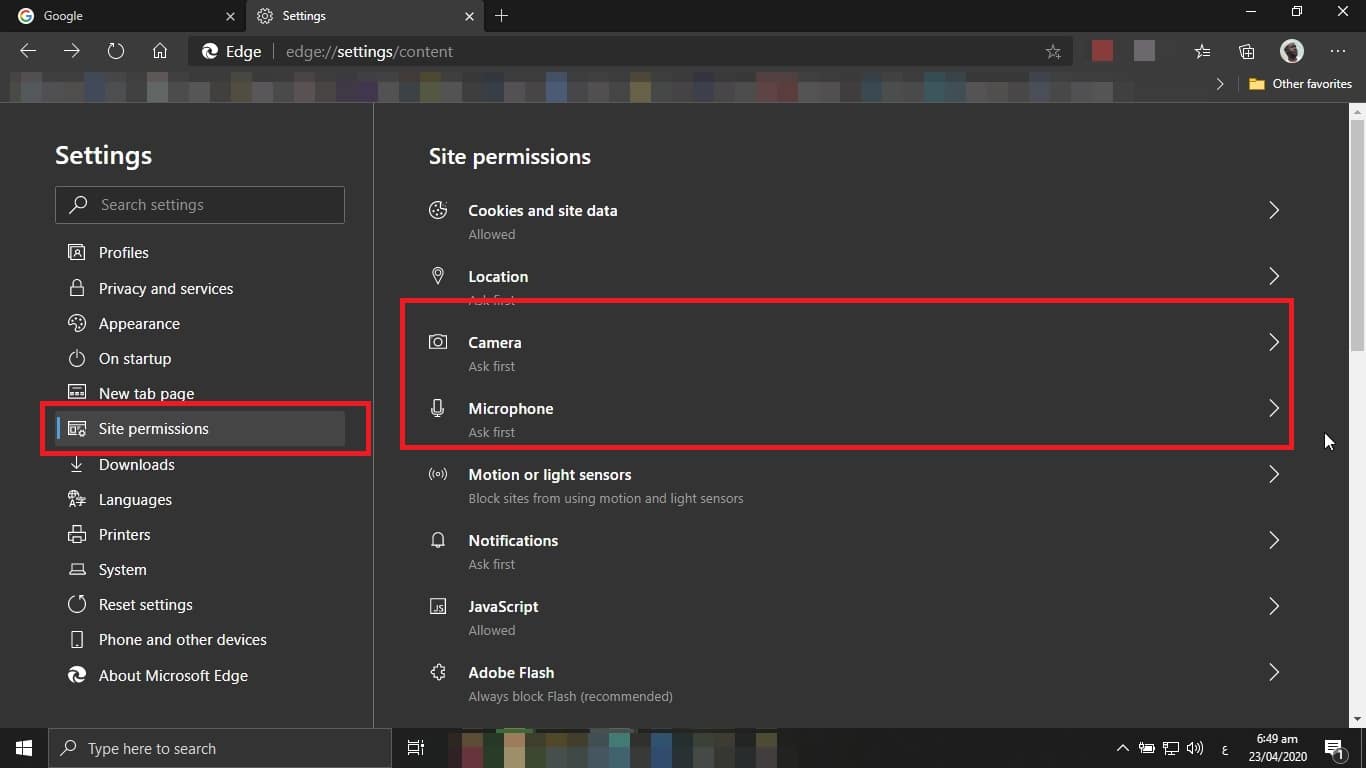Click the Search settings input field

click(200, 205)
